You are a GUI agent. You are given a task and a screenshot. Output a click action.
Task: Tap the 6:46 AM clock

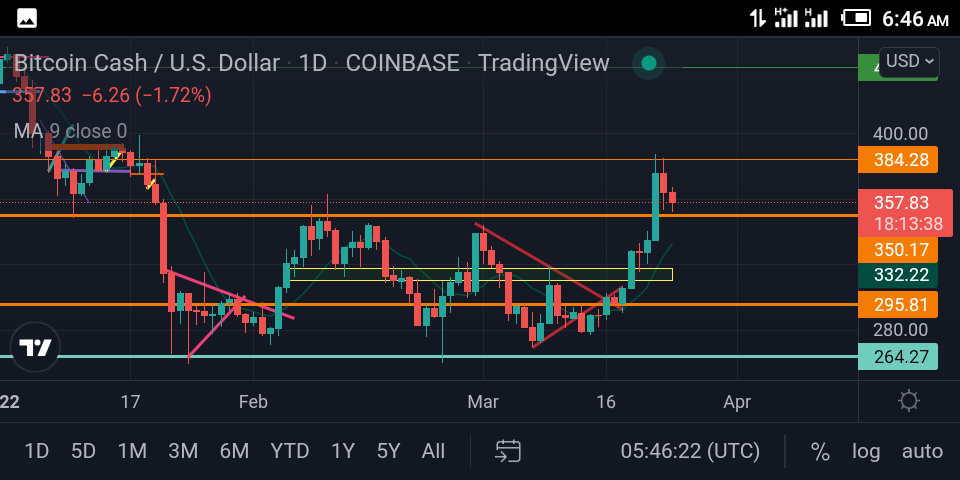(x=915, y=18)
